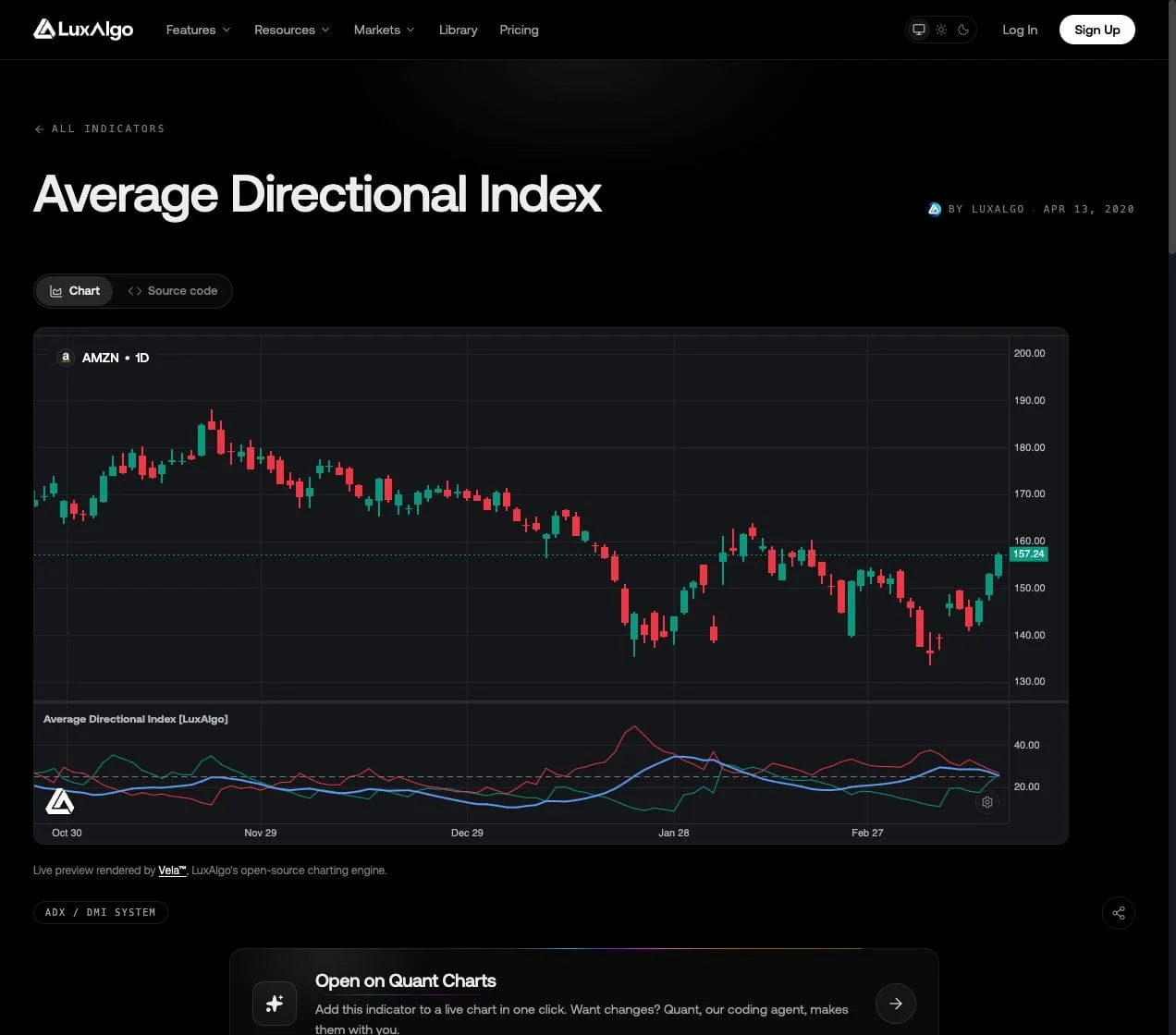Click the 200.00 price axis label

[1030, 353]
